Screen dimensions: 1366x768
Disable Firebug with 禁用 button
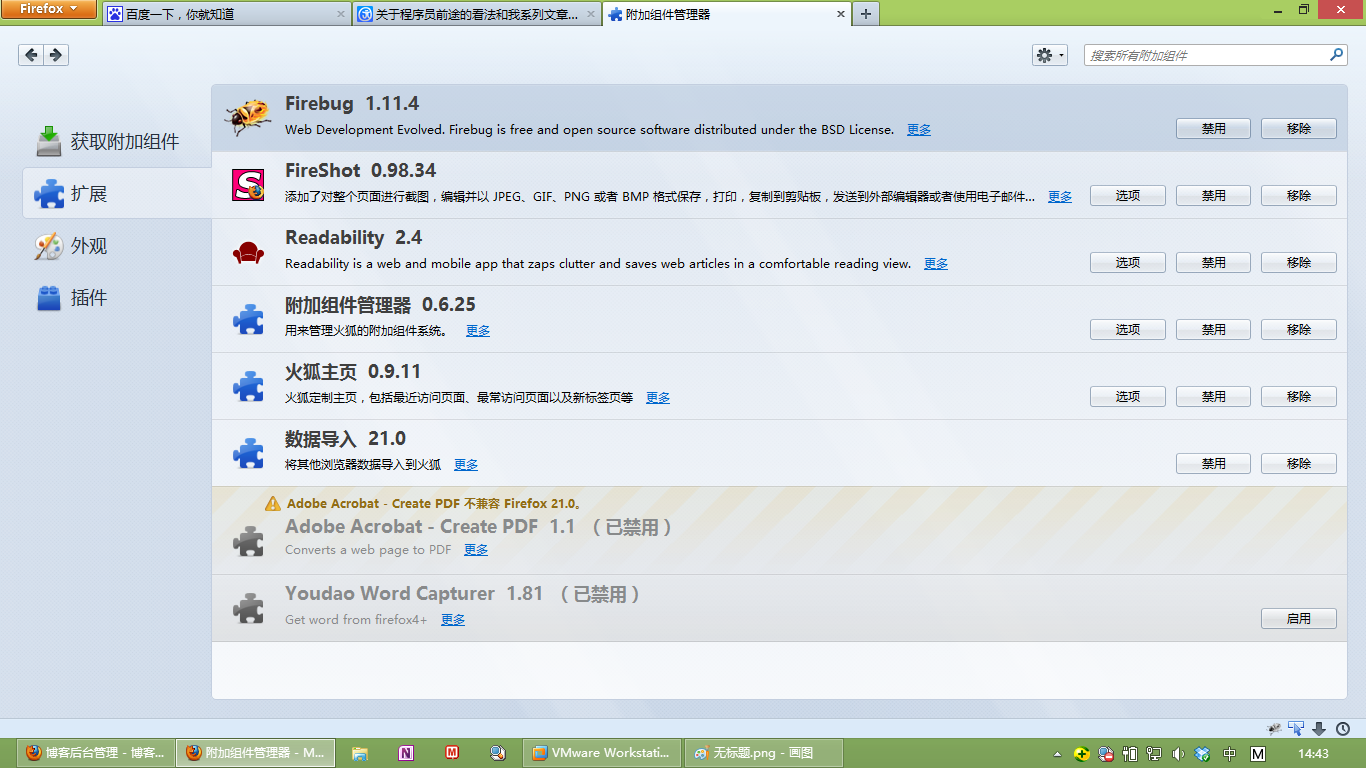[x=1213, y=129]
